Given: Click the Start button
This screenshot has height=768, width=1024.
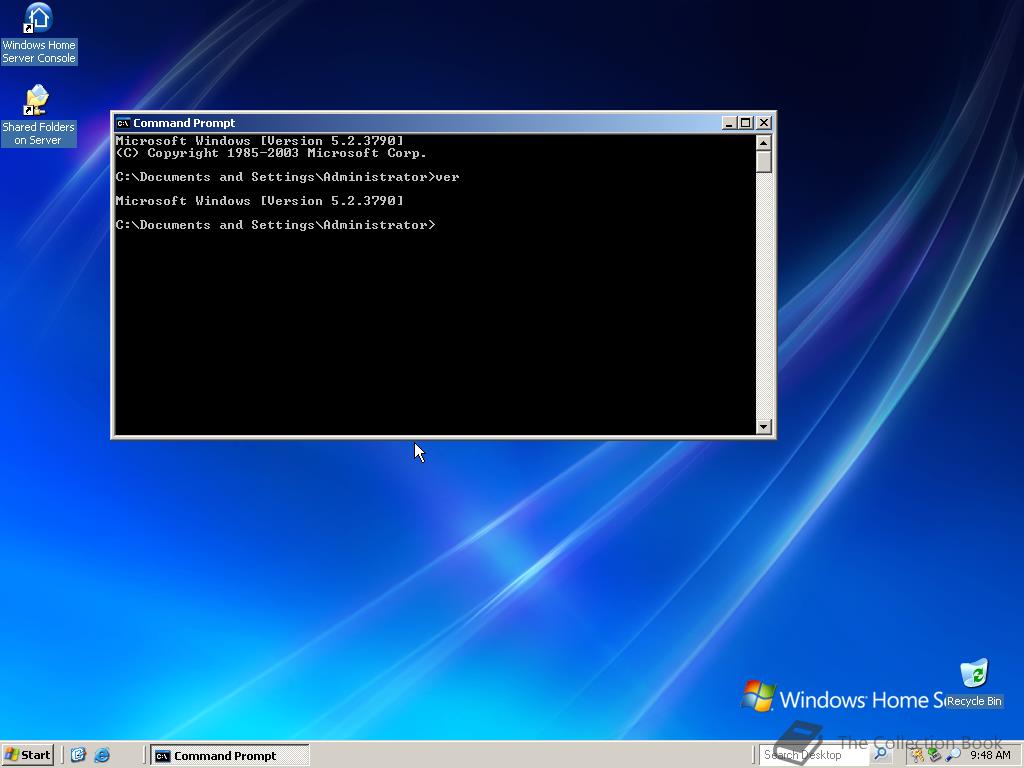Looking at the screenshot, I should (x=27, y=755).
